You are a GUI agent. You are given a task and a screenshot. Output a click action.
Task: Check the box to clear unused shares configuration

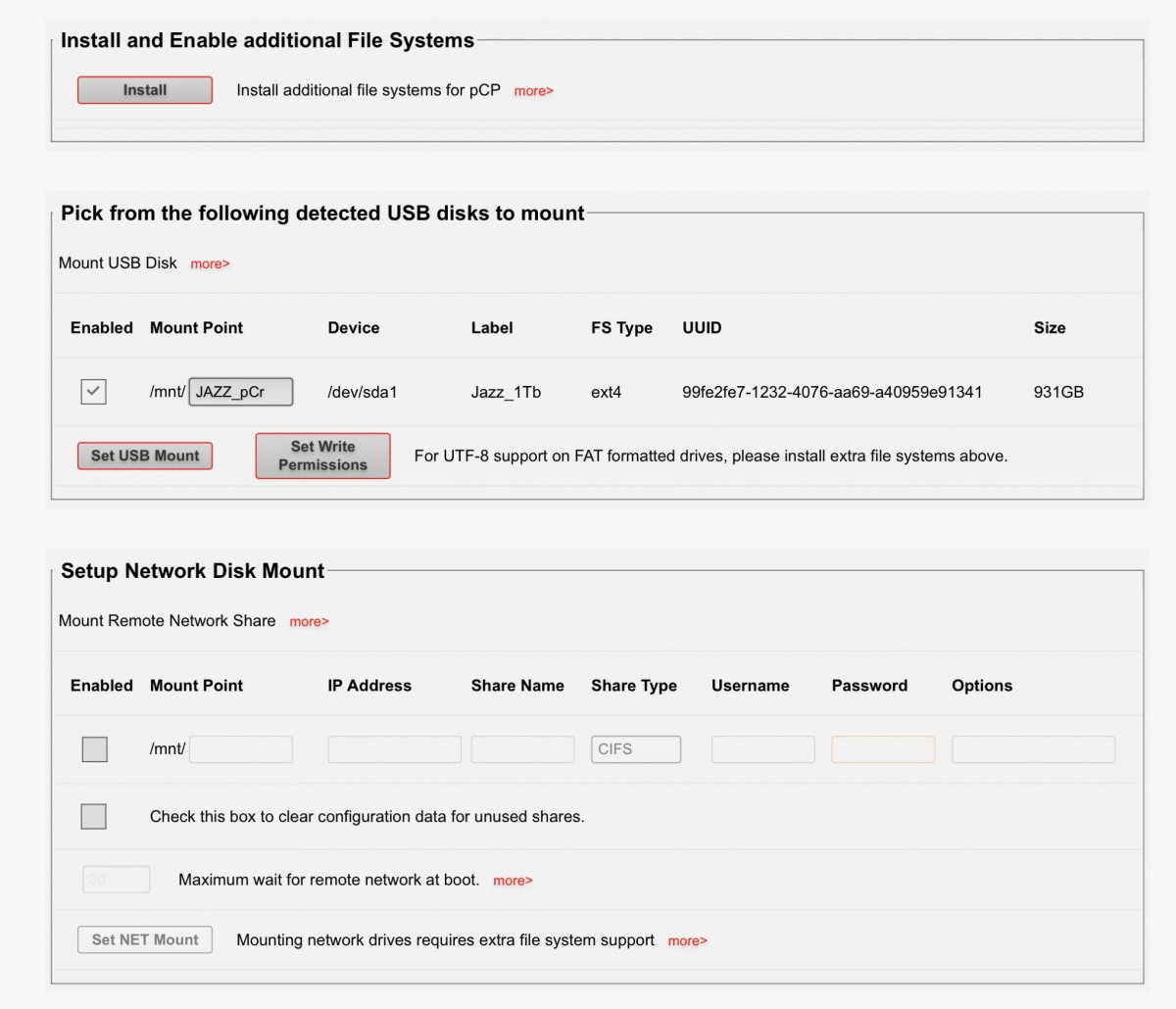click(x=94, y=816)
